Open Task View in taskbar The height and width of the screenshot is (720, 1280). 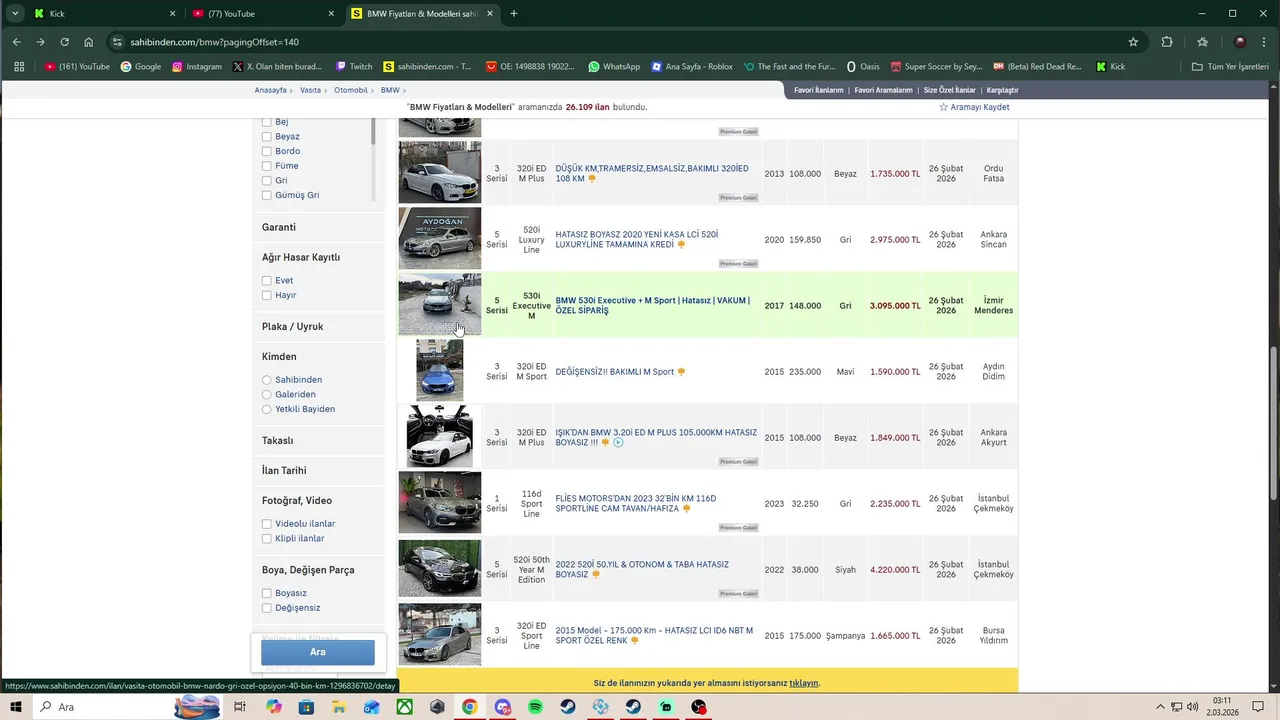click(x=240, y=707)
